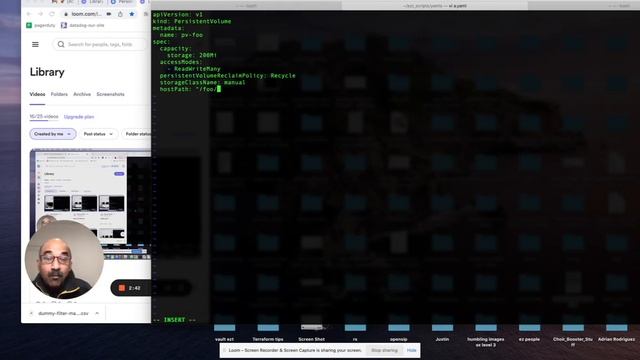Viewport: 640px width, 360px height.
Task: Click the share icon in address bar
Action: pos(120,14)
